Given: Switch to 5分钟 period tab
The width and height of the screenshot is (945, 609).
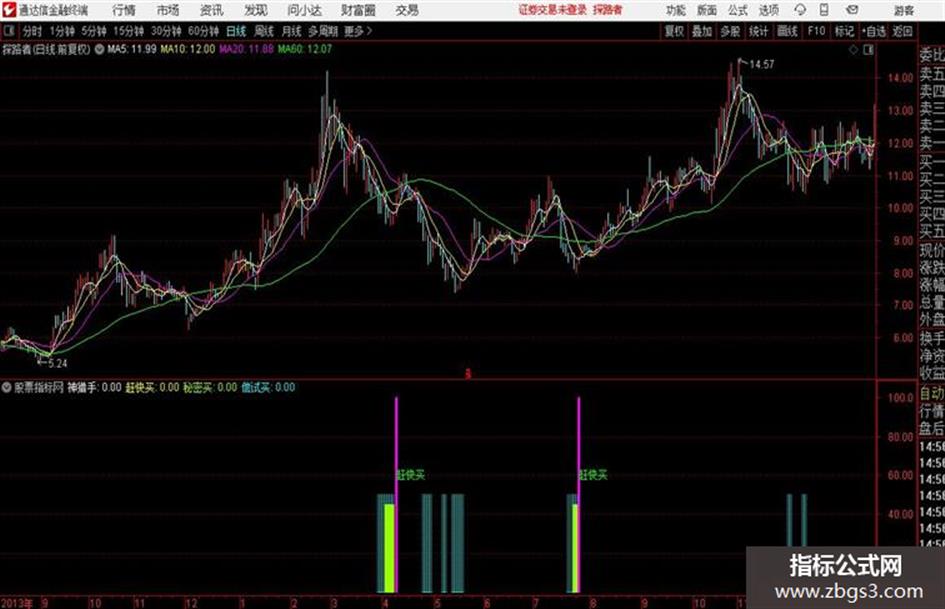Looking at the screenshot, I should coord(94,31).
